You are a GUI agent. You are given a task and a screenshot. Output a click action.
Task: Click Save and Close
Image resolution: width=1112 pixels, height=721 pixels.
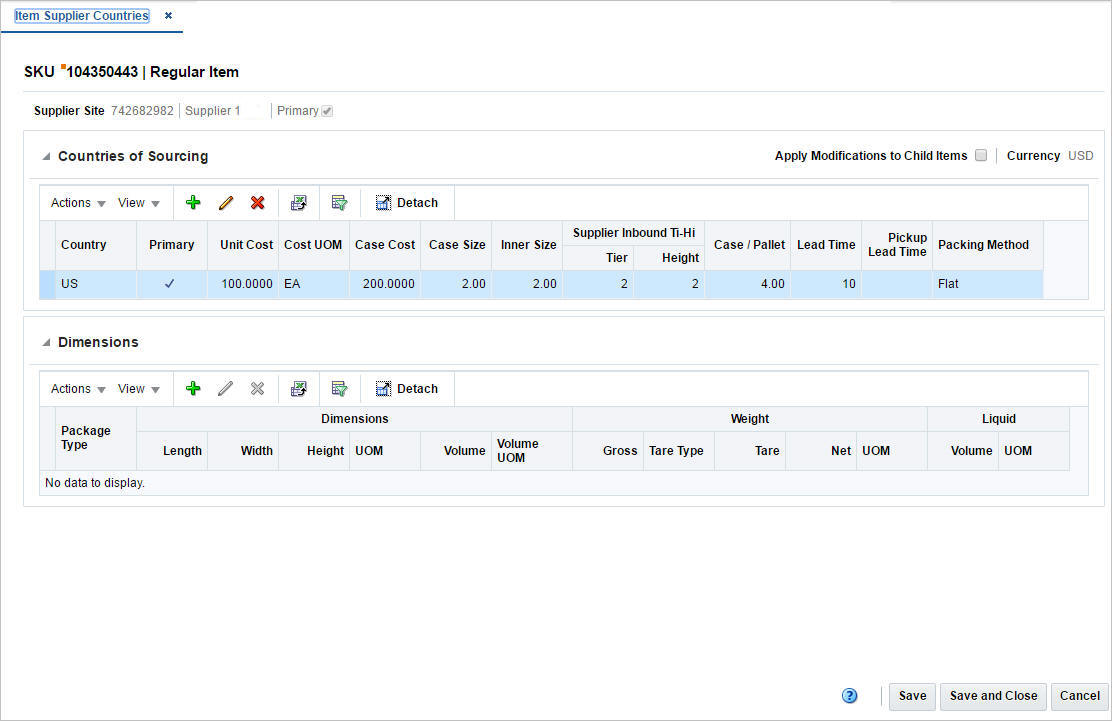[x=994, y=695]
